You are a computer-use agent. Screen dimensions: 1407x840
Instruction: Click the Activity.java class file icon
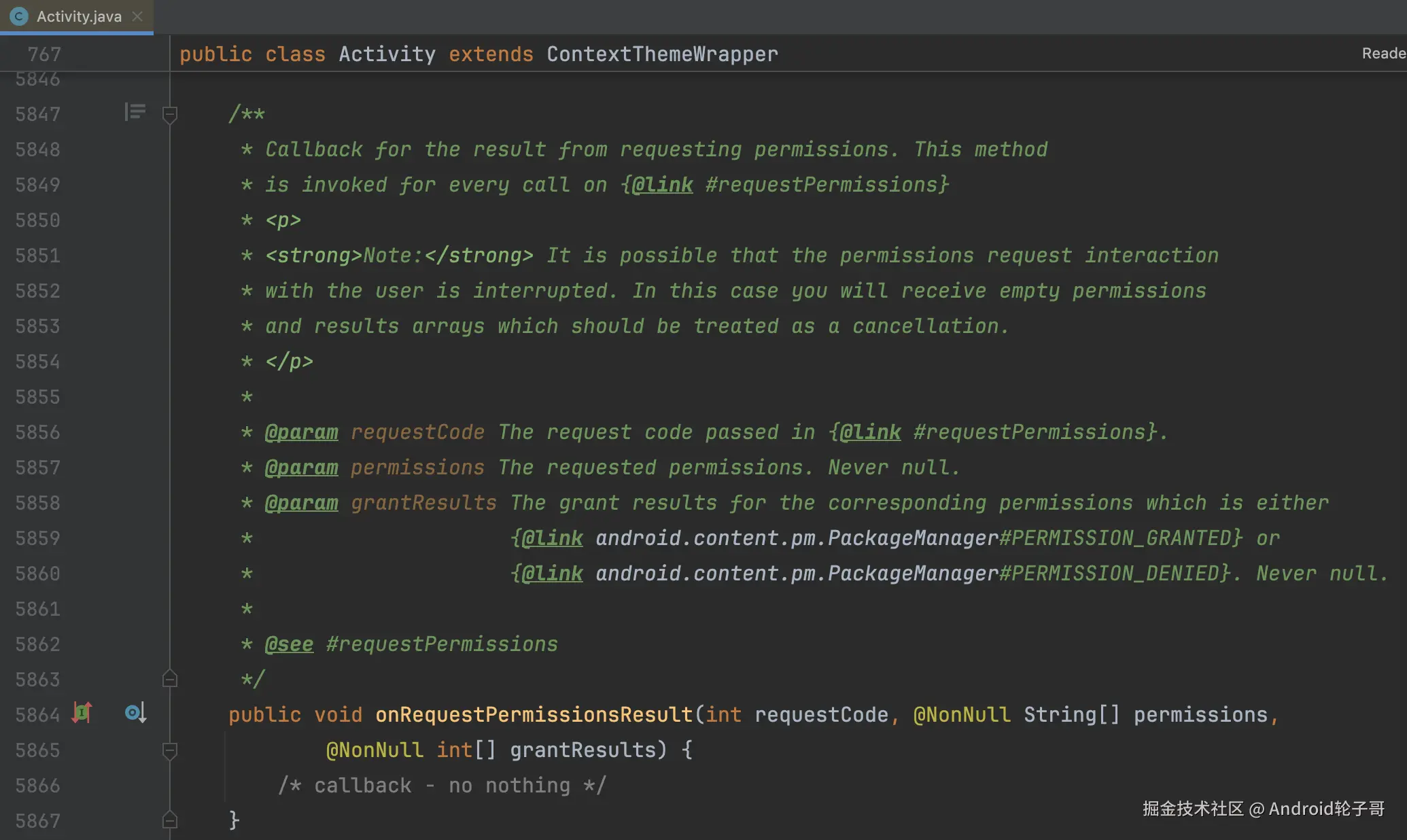point(19,16)
